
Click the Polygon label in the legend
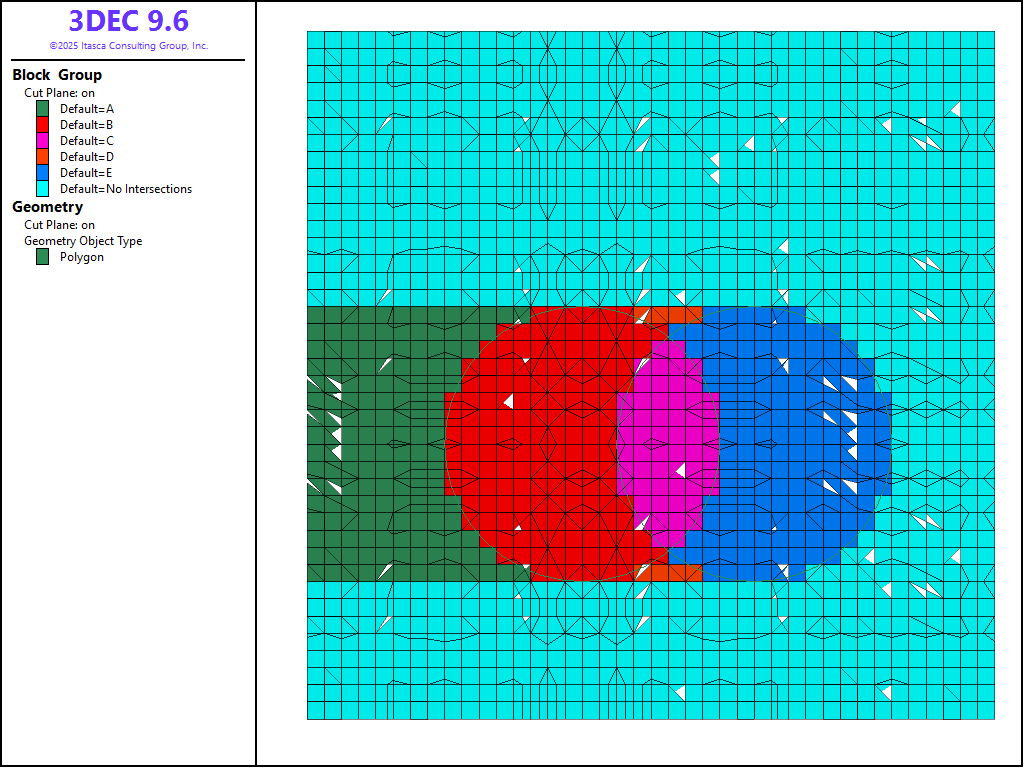pyautogui.click(x=82, y=257)
